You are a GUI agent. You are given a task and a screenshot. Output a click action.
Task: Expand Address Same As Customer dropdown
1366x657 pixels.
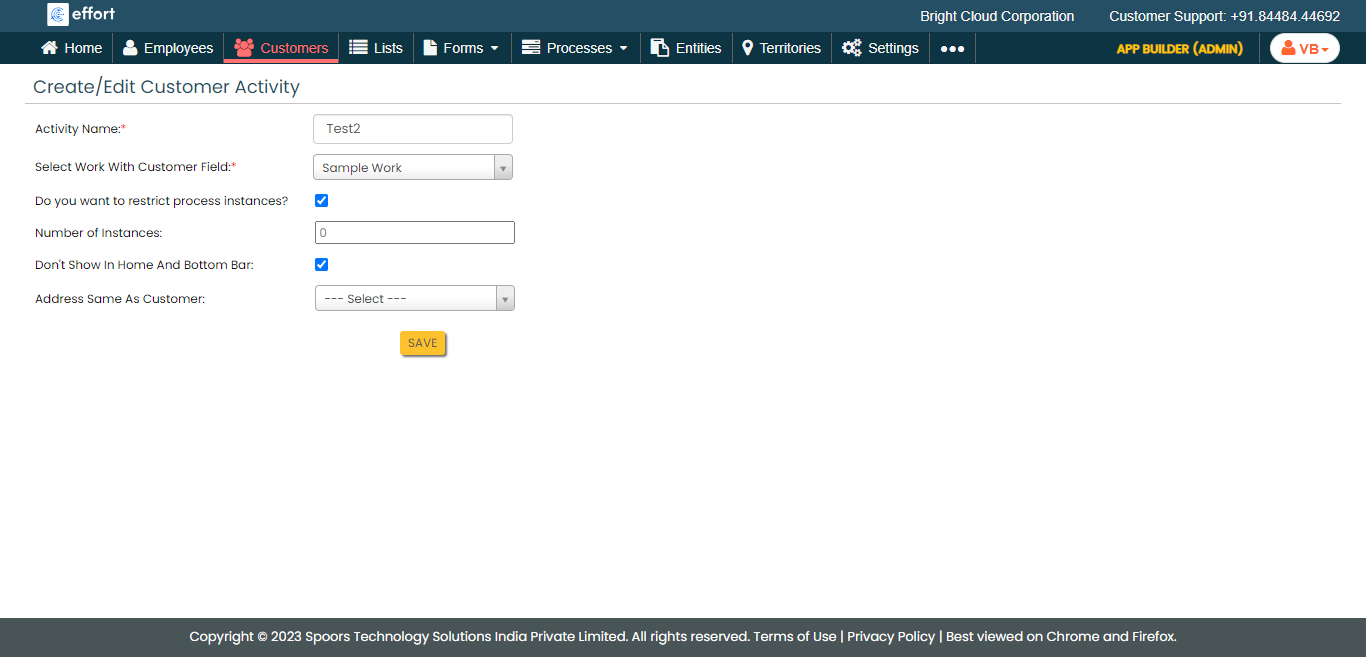(x=414, y=299)
